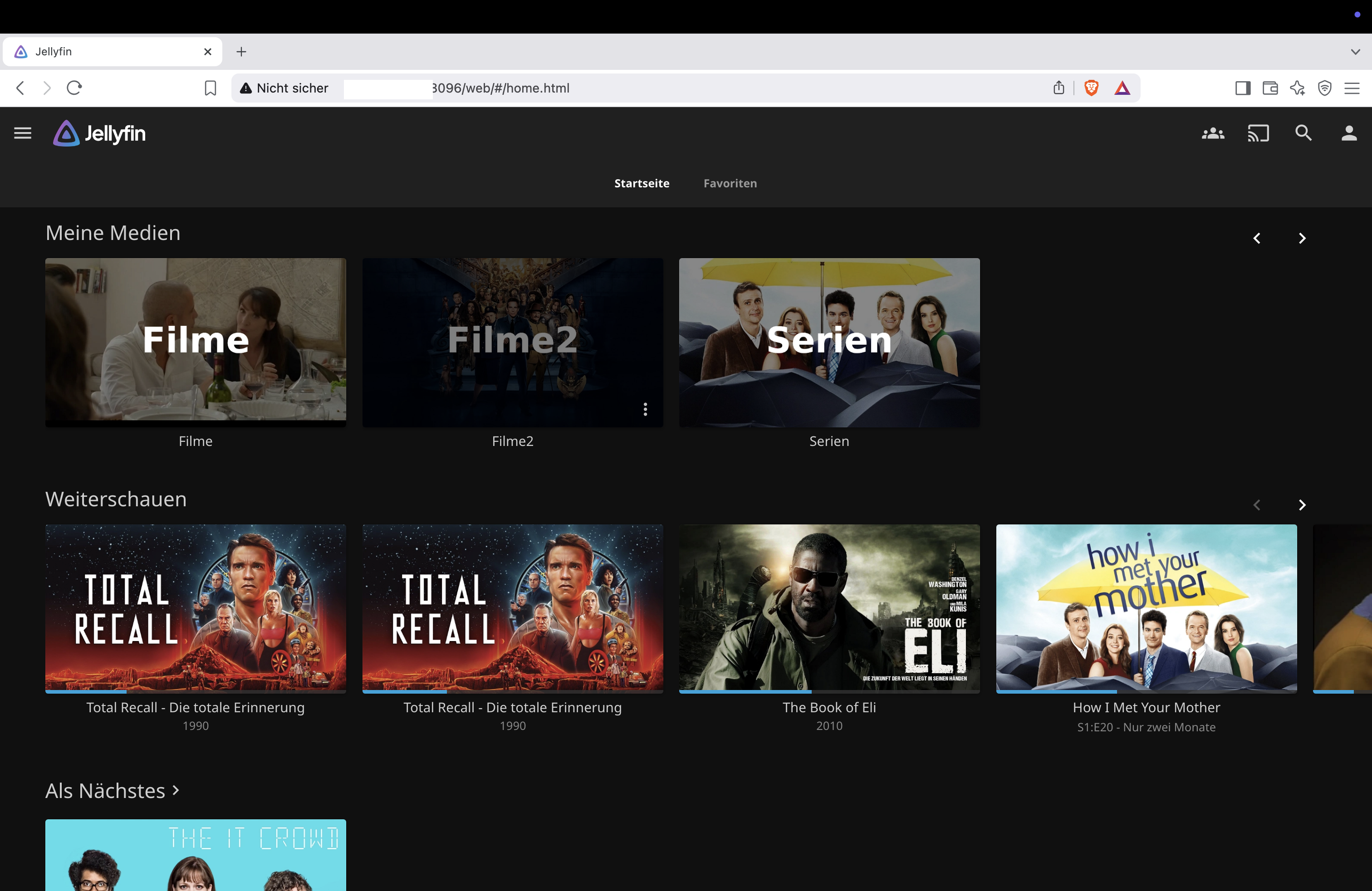
Task: Open the Brave Rewards triangle icon
Action: pyautogui.click(x=1122, y=88)
